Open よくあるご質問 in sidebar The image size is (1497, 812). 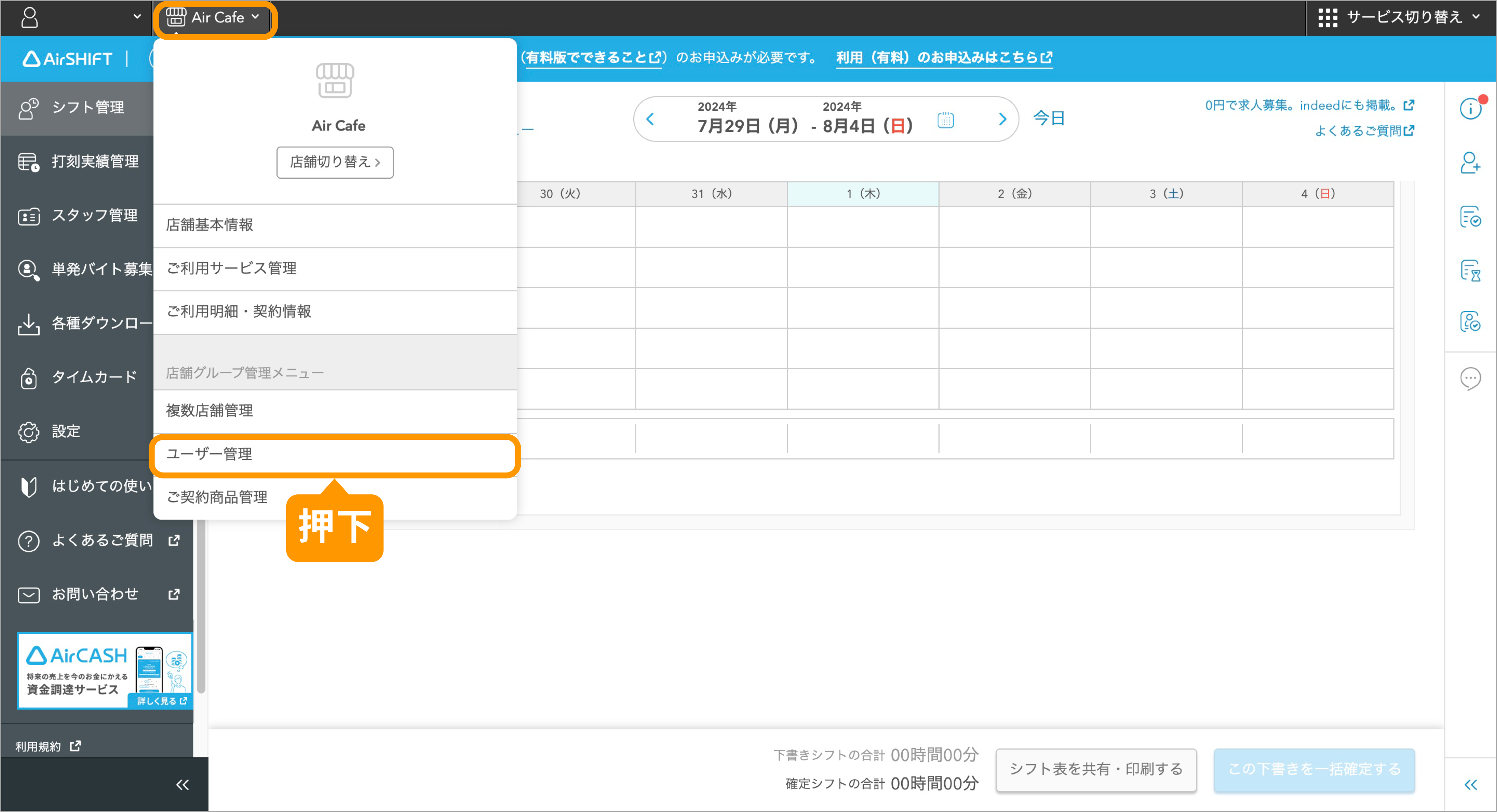coord(97,541)
